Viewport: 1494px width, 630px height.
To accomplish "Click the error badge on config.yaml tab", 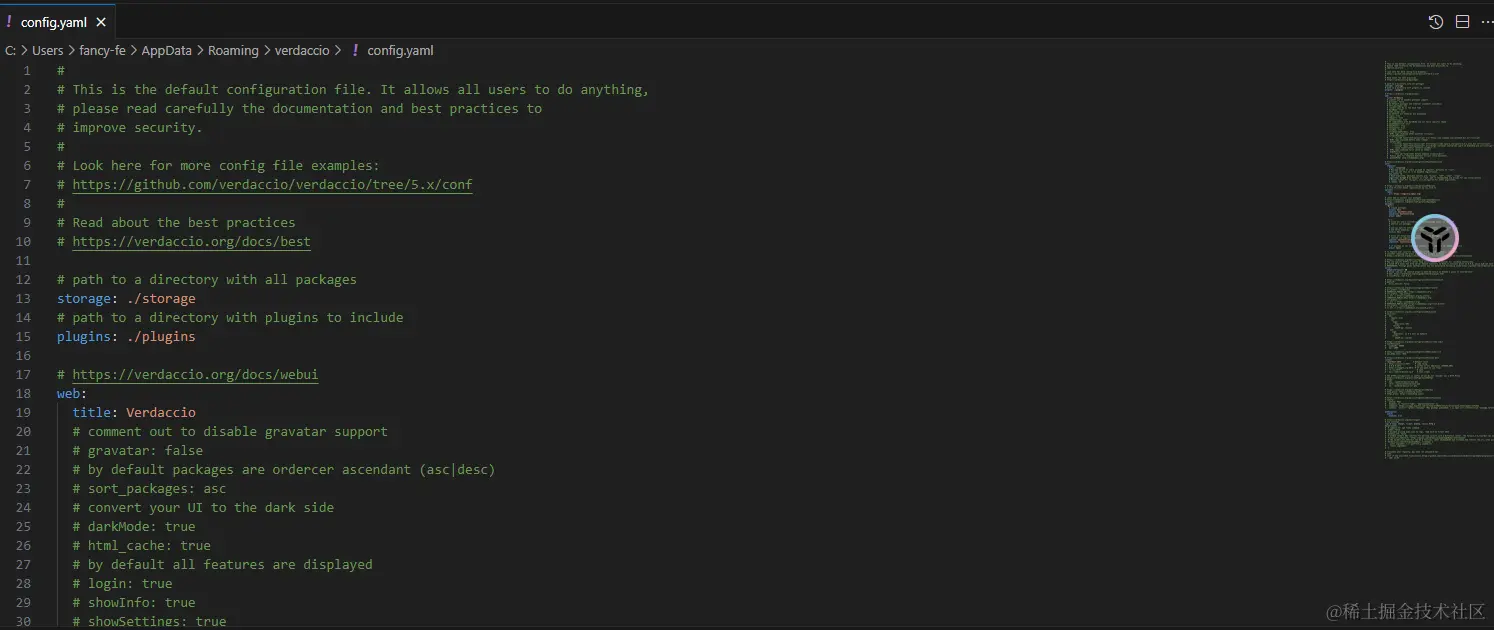I will (x=8, y=20).
